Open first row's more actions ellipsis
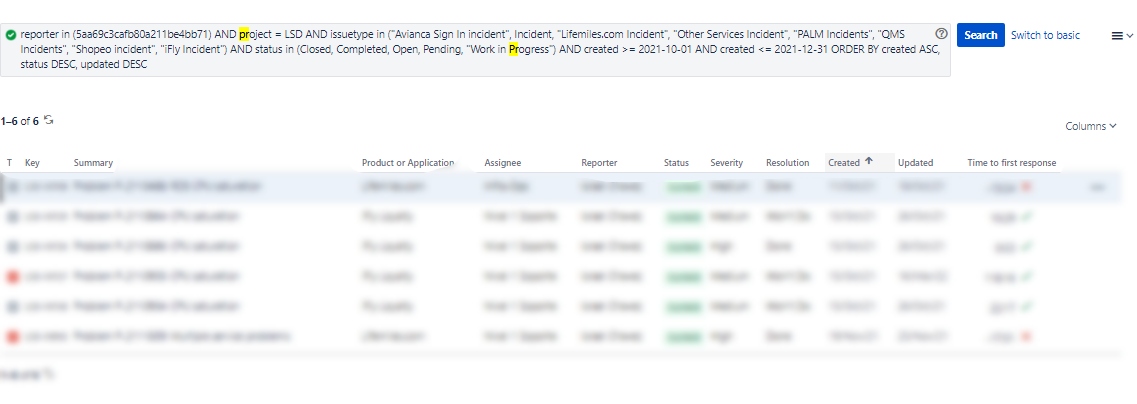This screenshot has width=1137, height=404. click(1098, 187)
